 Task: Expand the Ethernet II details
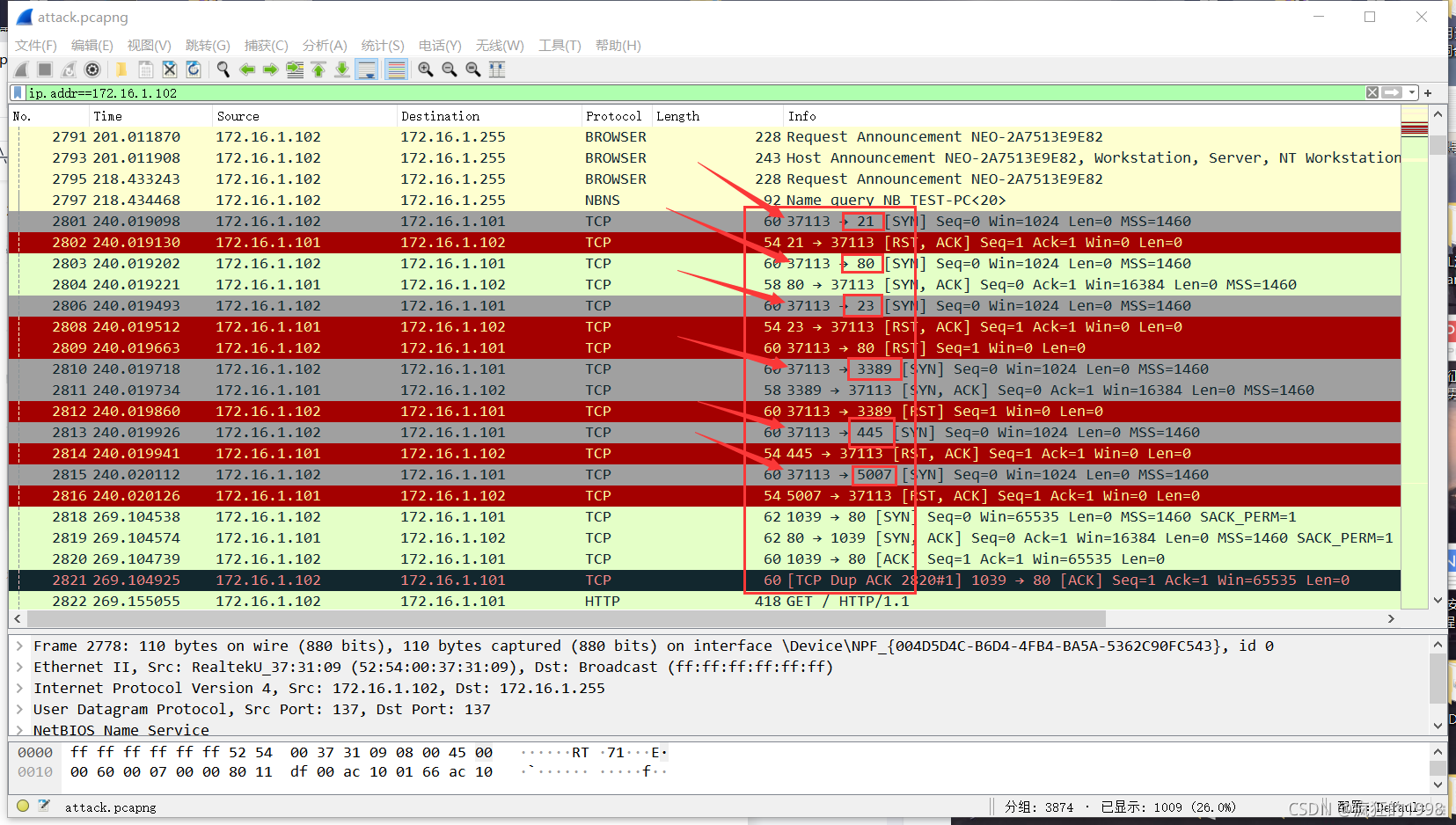(x=19, y=667)
